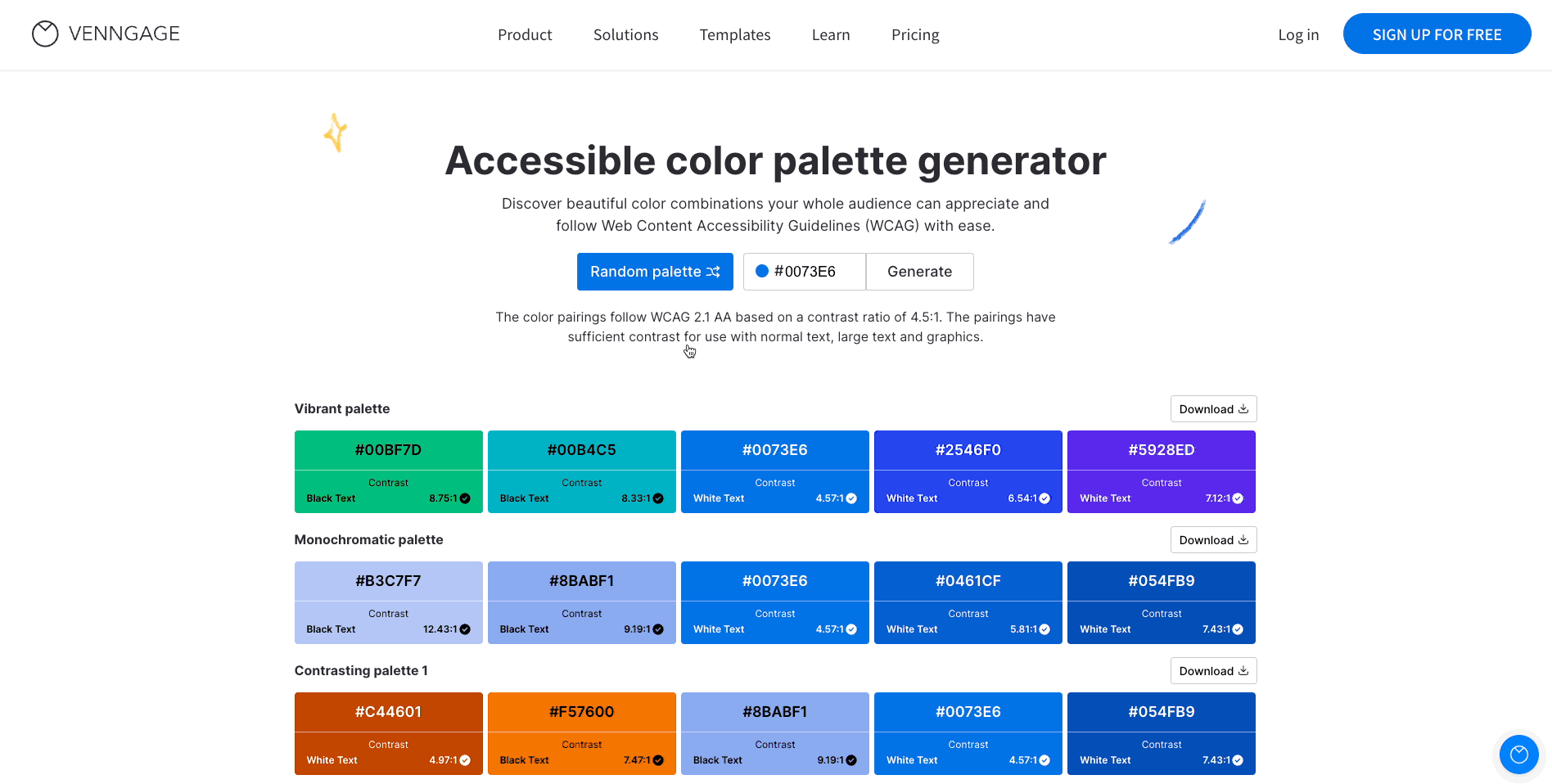Viewport: 1552px width, 784px height.
Task: Click the checkmark badge next to 8.75:1 contrast
Action: point(464,498)
